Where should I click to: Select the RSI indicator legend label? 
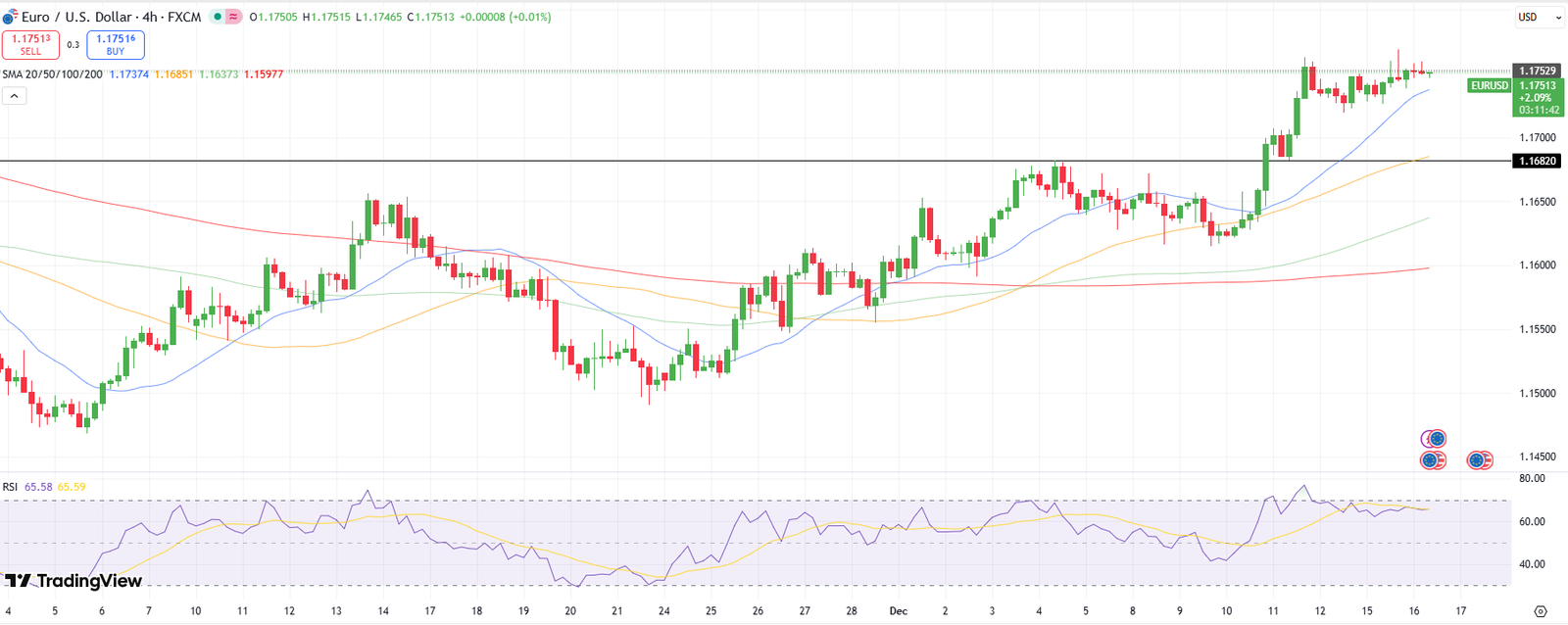(x=10, y=487)
